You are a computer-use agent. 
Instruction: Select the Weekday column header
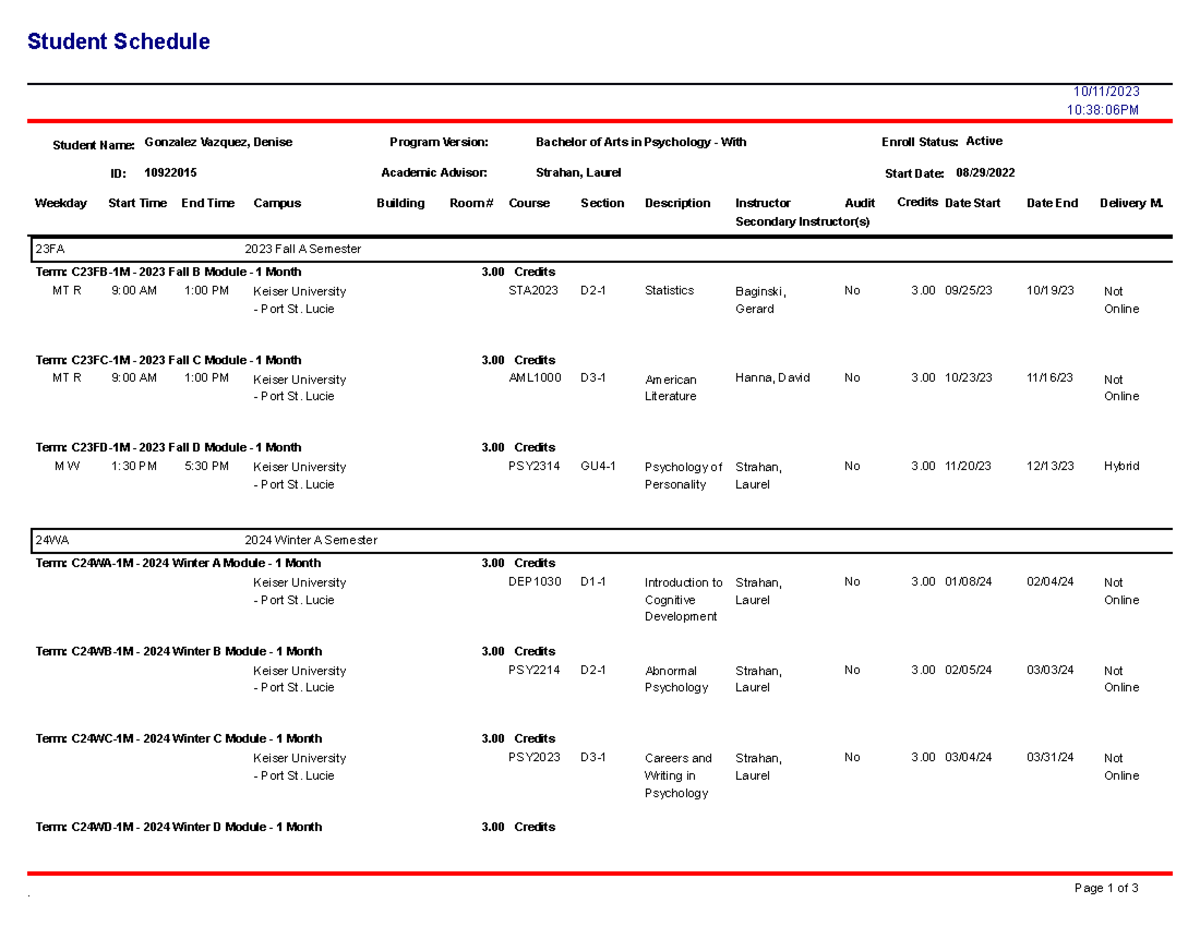[61, 203]
